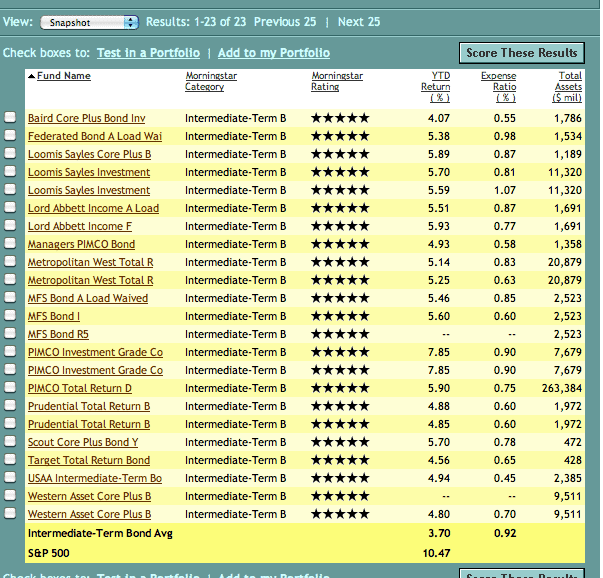Select total assets value 263,384

(x=562, y=388)
